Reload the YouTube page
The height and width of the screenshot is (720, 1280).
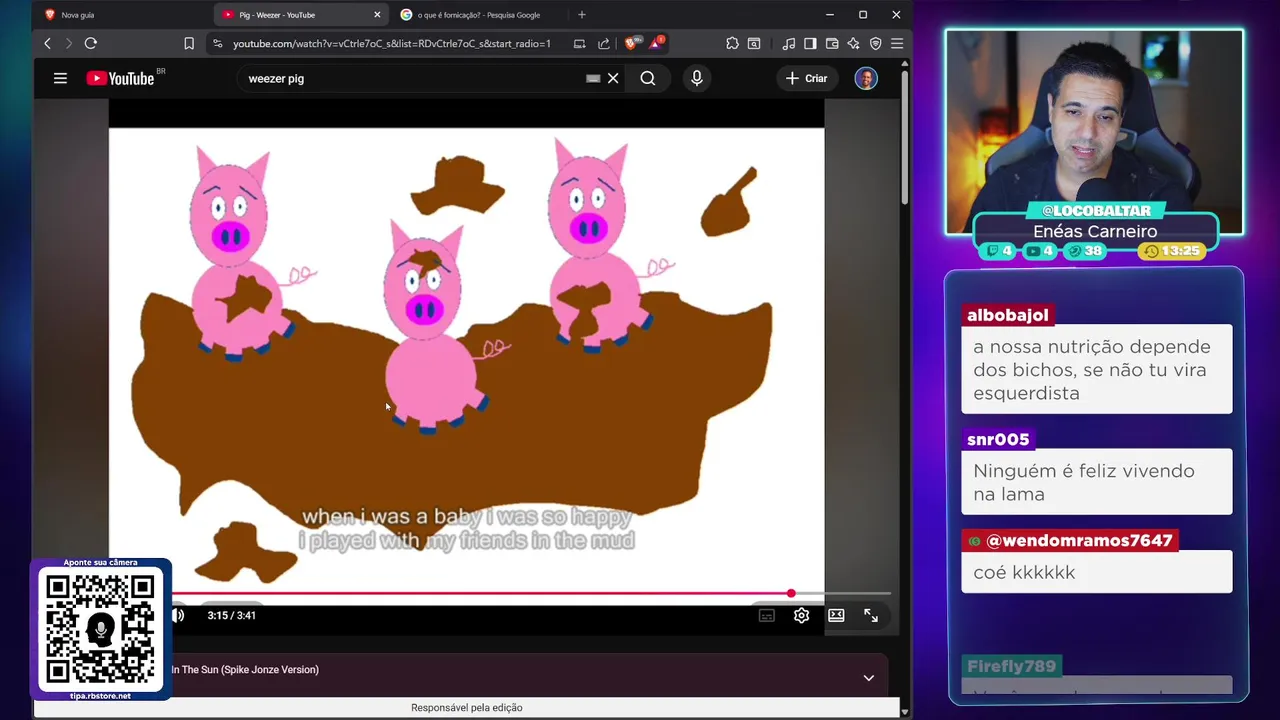coord(91,43)
